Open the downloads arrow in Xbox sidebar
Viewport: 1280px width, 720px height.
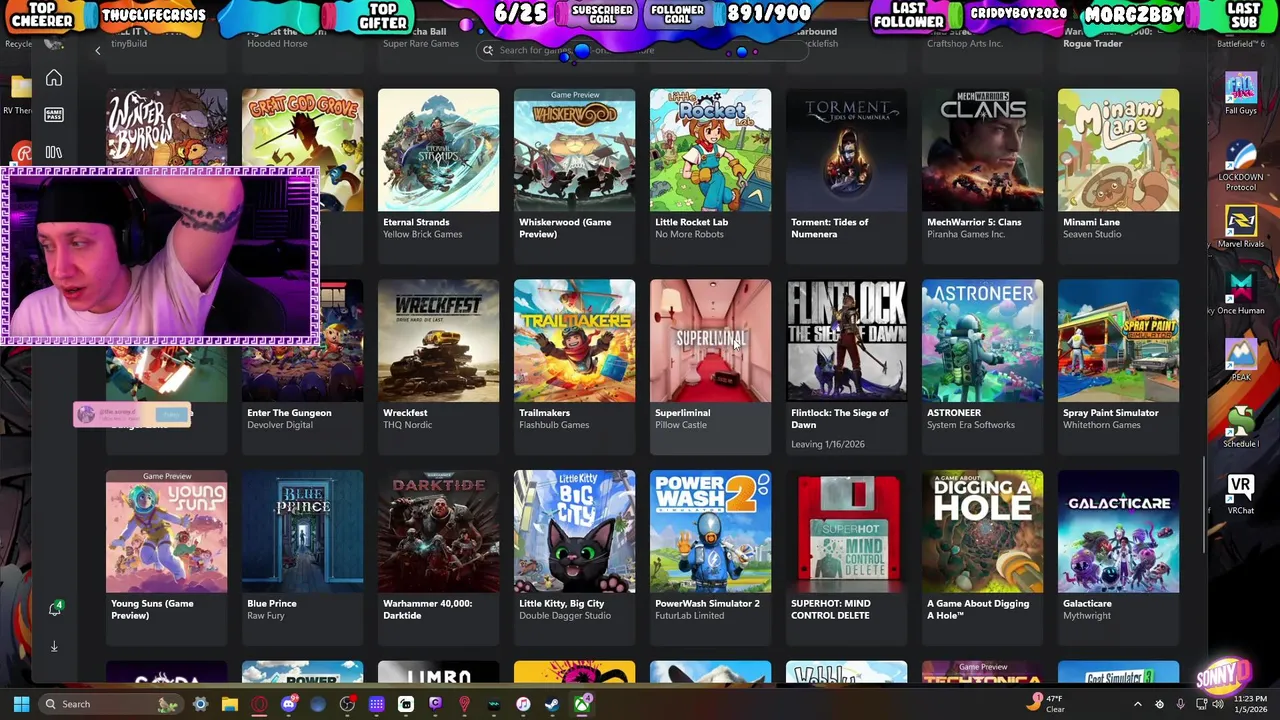pos(54,646)
